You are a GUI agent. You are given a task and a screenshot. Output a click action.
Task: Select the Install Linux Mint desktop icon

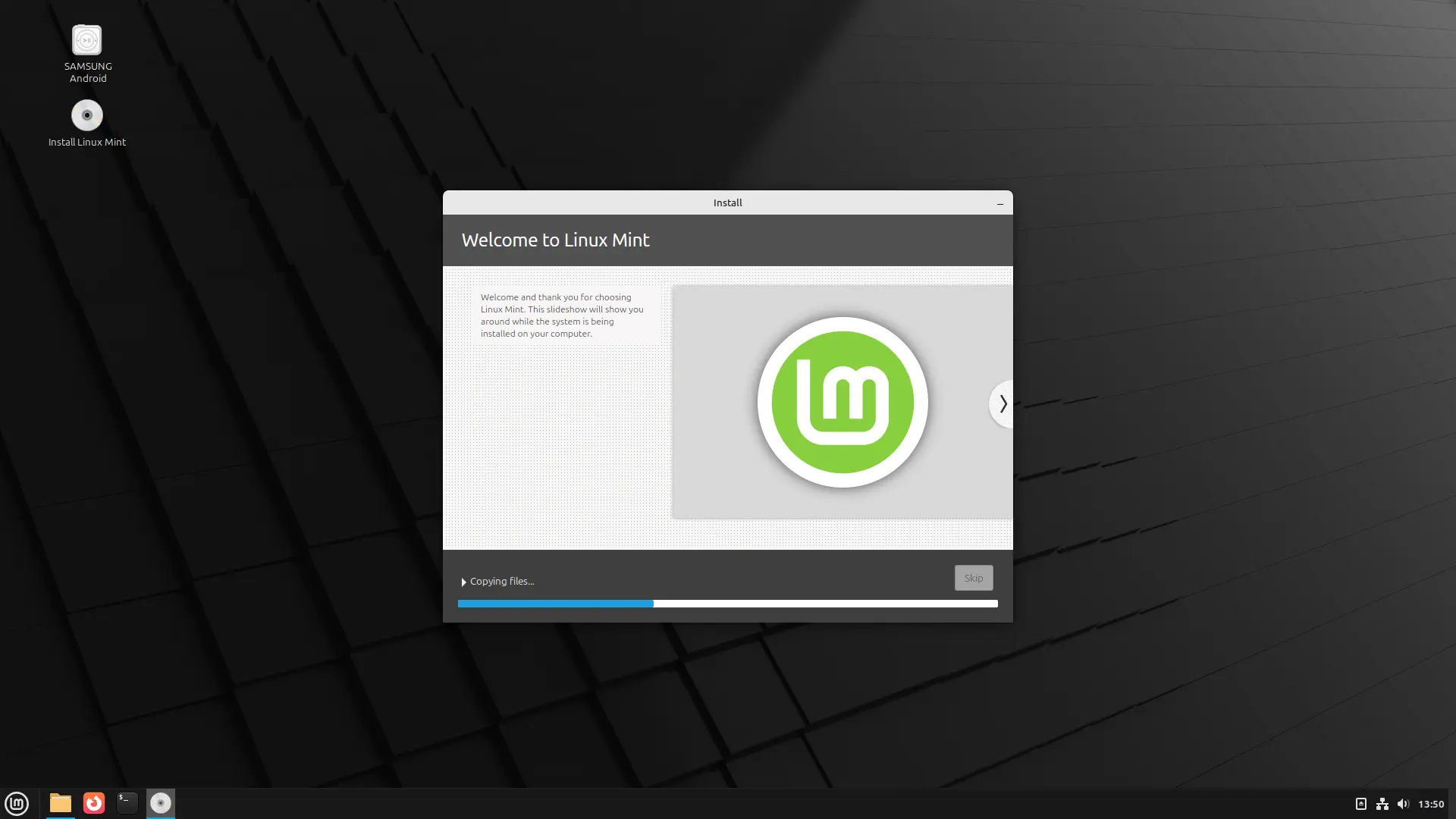(87, 124)
